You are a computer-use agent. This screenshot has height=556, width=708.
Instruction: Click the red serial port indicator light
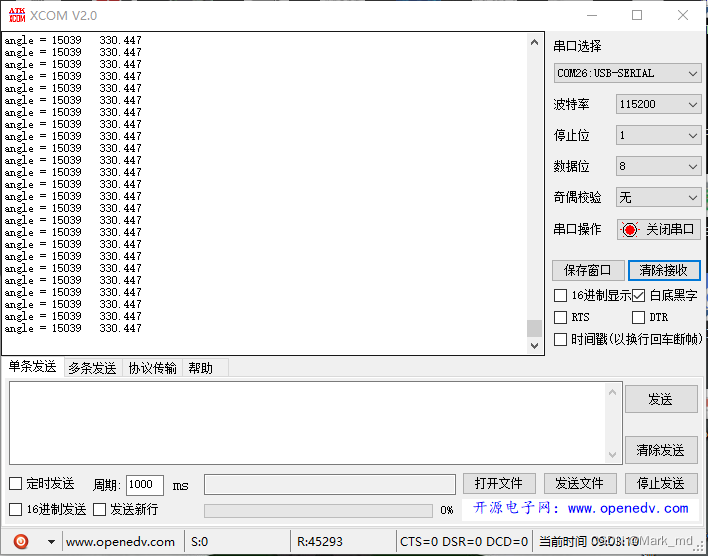(x=629, y=229)
